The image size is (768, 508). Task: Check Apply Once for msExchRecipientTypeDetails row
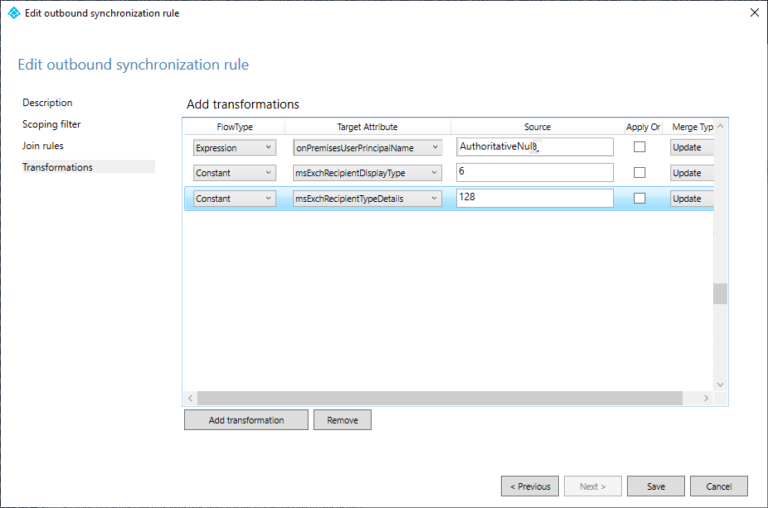[x=640, y=199]
